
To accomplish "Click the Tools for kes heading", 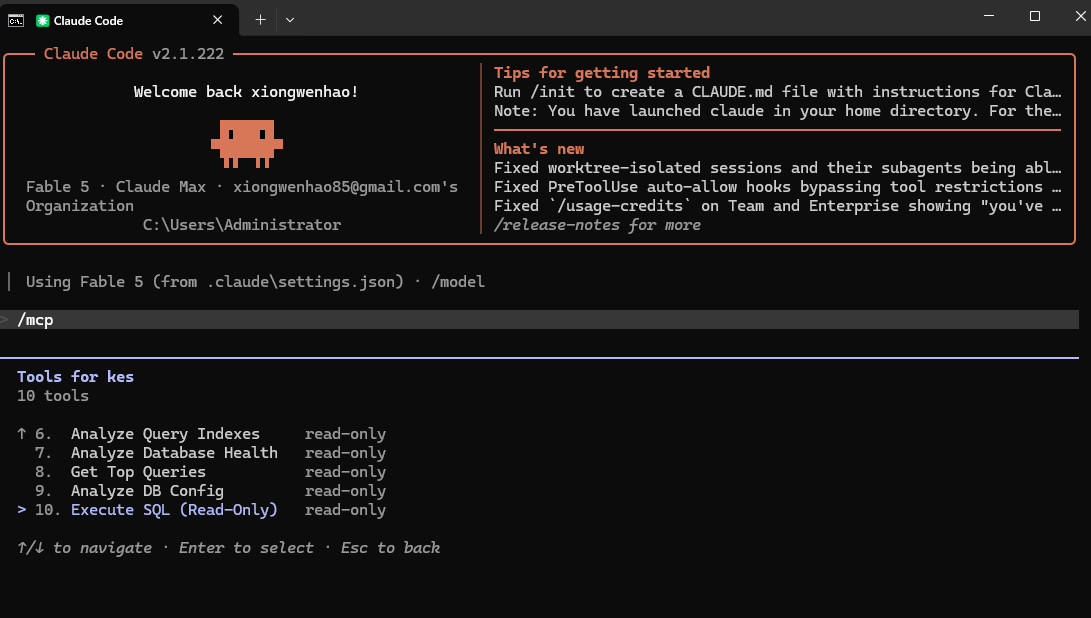I will click(x=75, y=377).
